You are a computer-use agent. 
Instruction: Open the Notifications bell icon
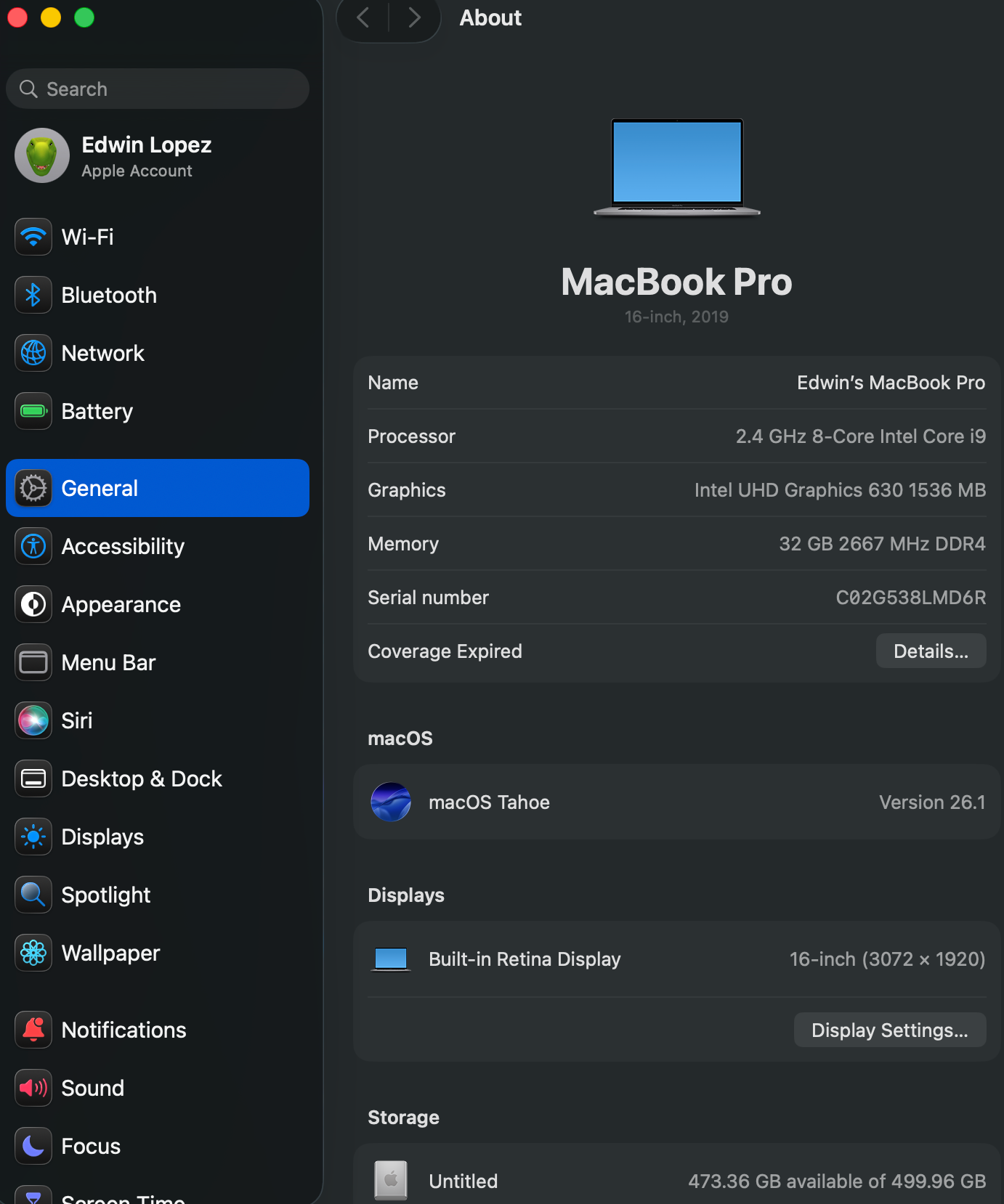33,1030
